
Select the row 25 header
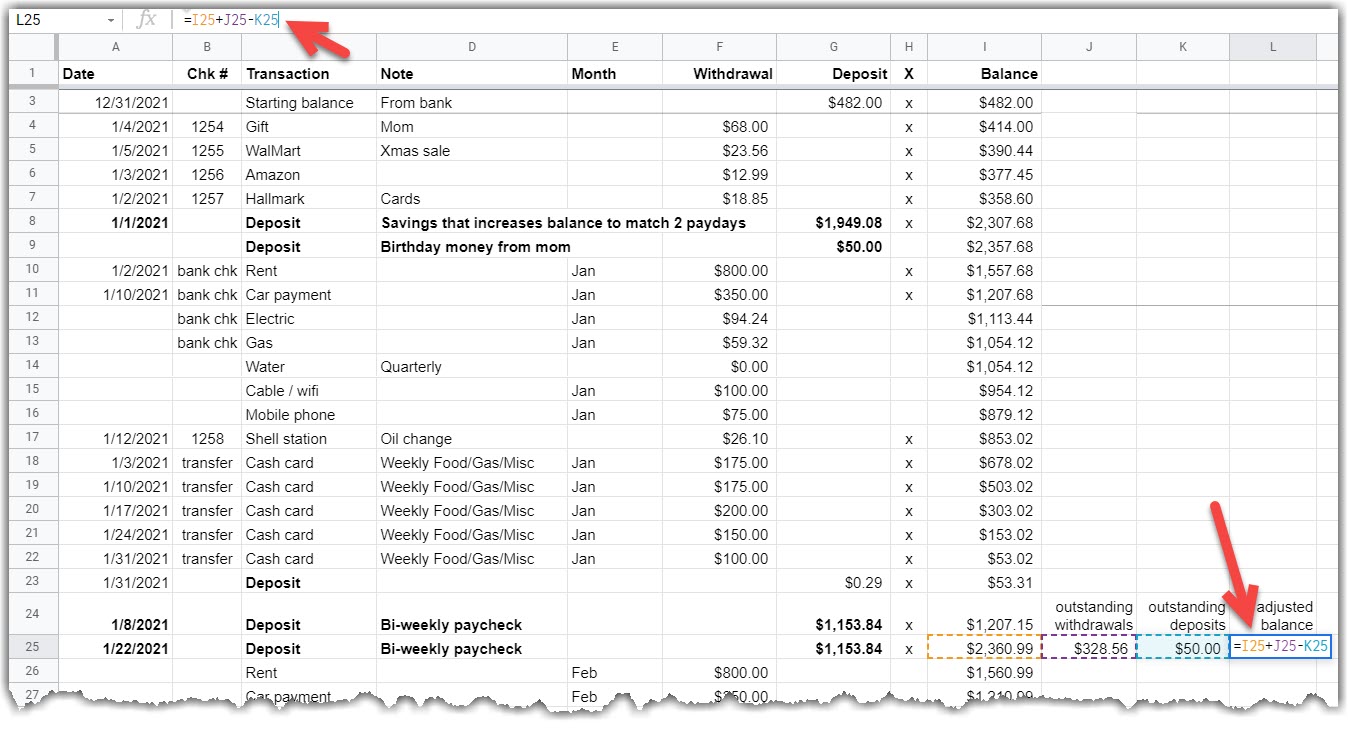coord(33,648)
